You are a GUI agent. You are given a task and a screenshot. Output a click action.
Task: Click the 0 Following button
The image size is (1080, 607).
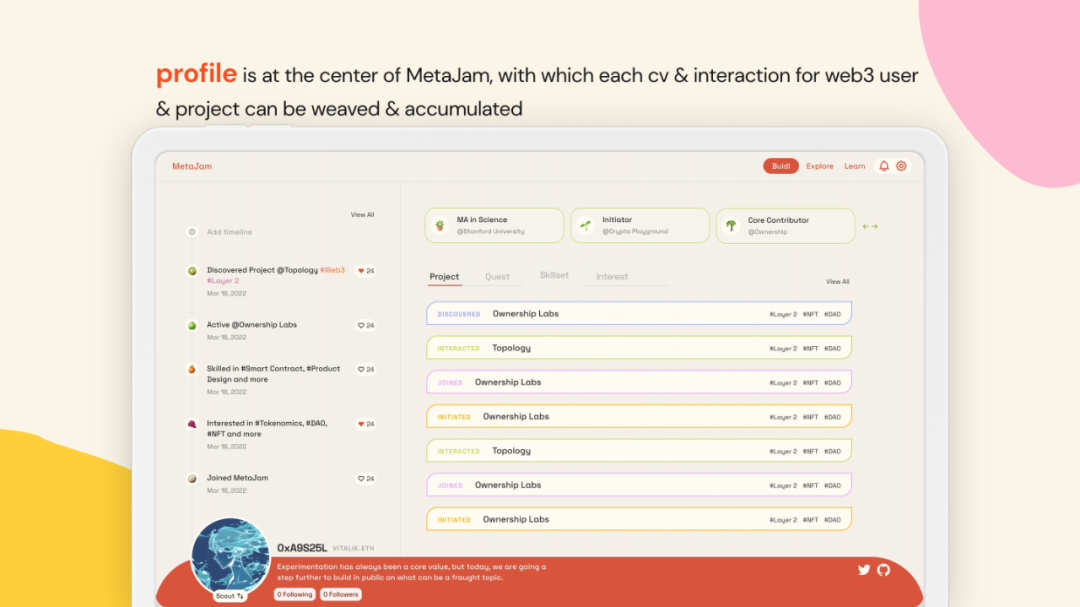[x=295, y=594]
